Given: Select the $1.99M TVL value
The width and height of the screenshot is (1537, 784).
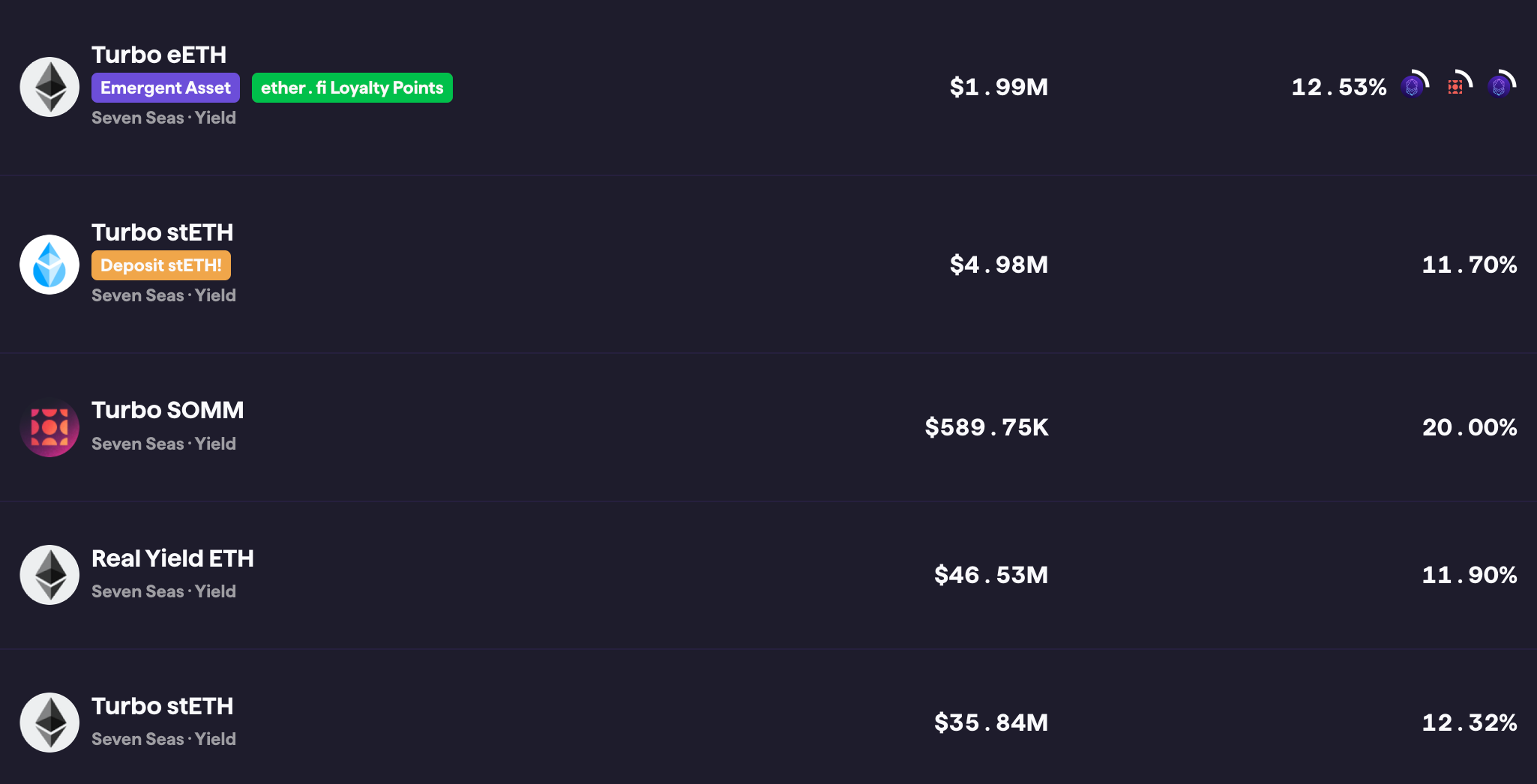Looking at the screenshot, I should pos(999,87).
